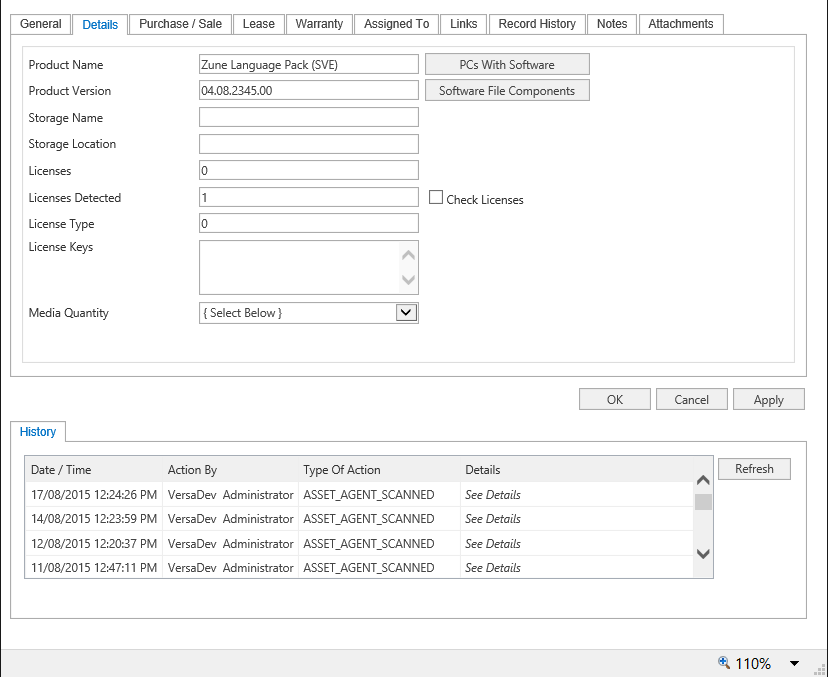Open Software File Components
This screenshot has width=828, height=677.
click(507, 91)
